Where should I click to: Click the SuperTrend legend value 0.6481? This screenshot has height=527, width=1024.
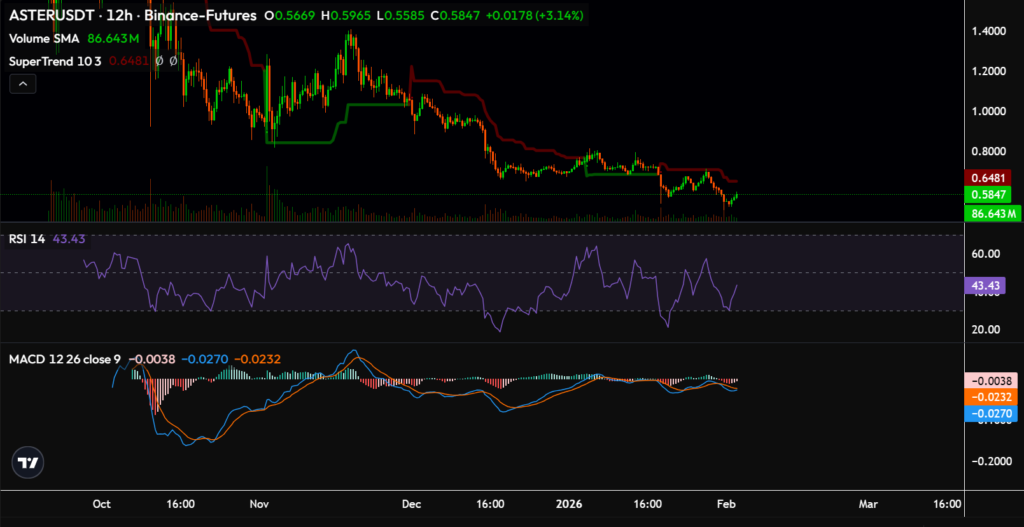click(127, 61)
